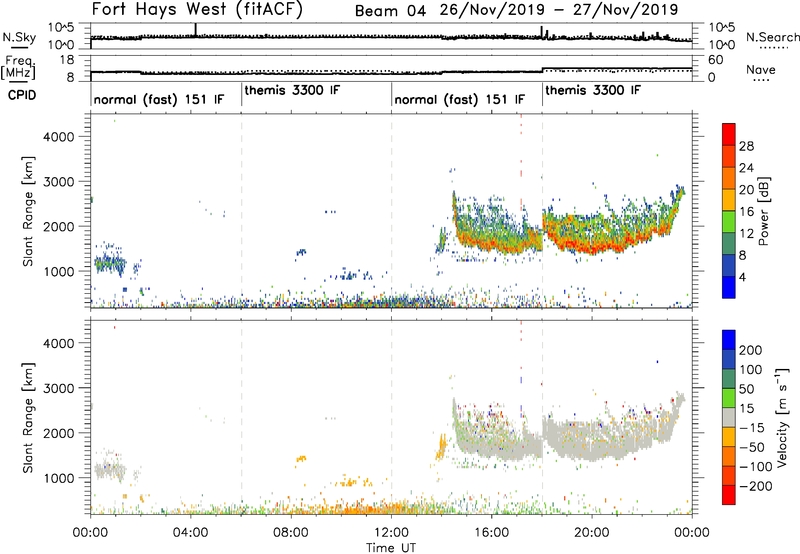
Task: Click the '60' Nave axis tick
Action: [x=716, y=60]
